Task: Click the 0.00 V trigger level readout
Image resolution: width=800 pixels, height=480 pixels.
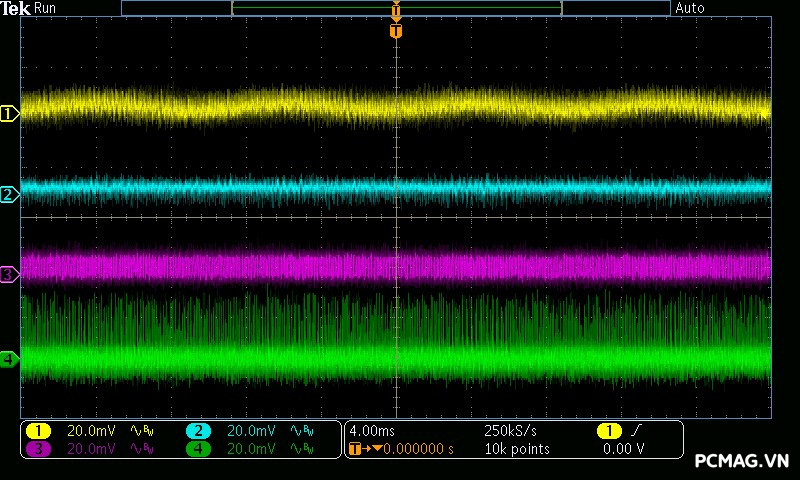Action: click(623, 449)
